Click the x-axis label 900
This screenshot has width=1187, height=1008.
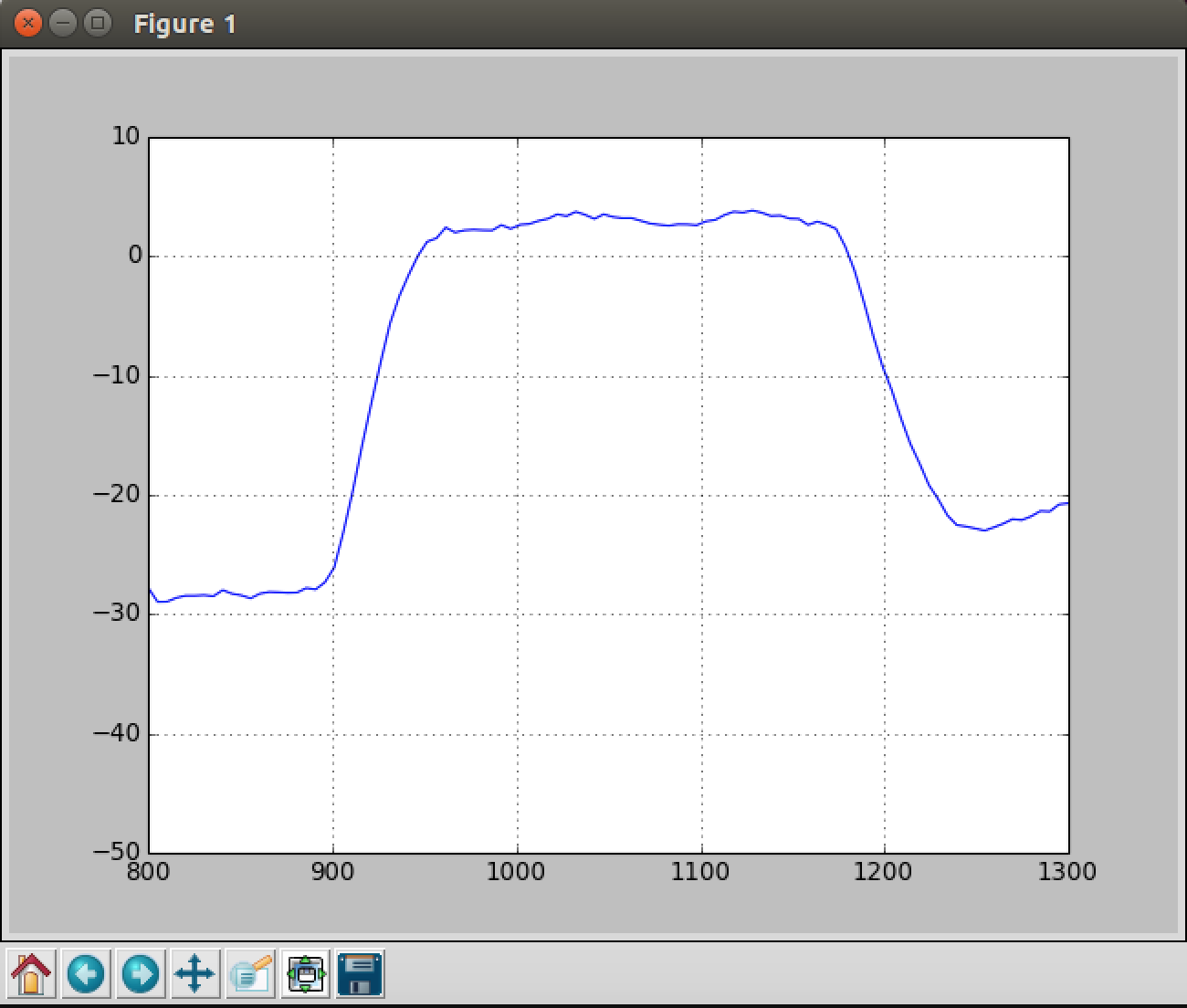point(332,872)
